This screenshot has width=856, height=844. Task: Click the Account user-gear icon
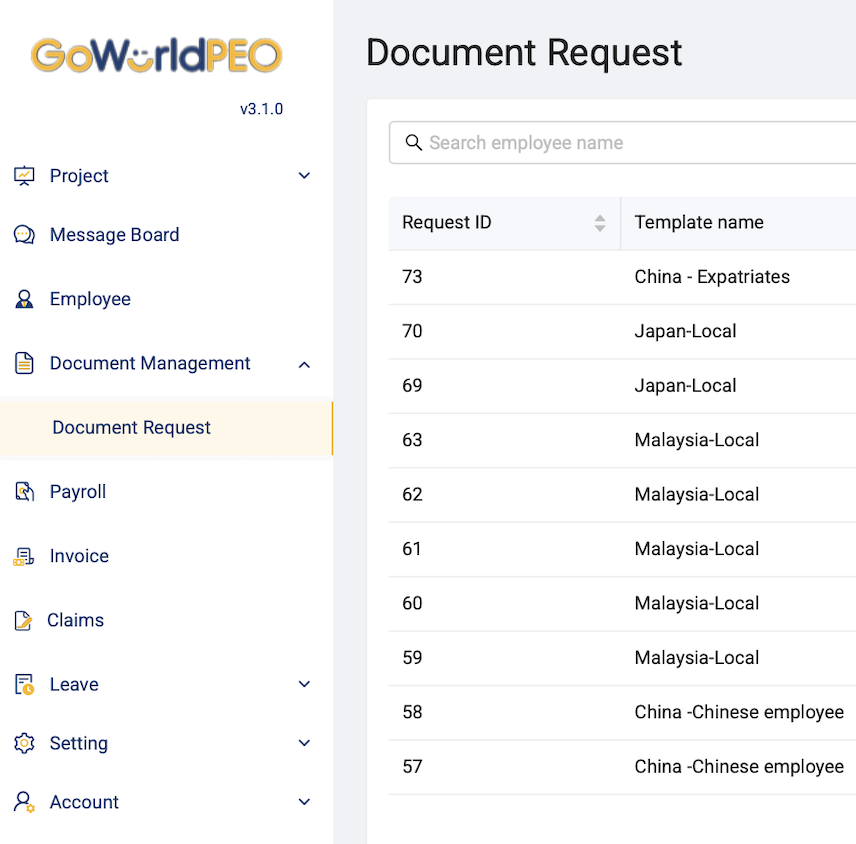(x=24, y=802)
